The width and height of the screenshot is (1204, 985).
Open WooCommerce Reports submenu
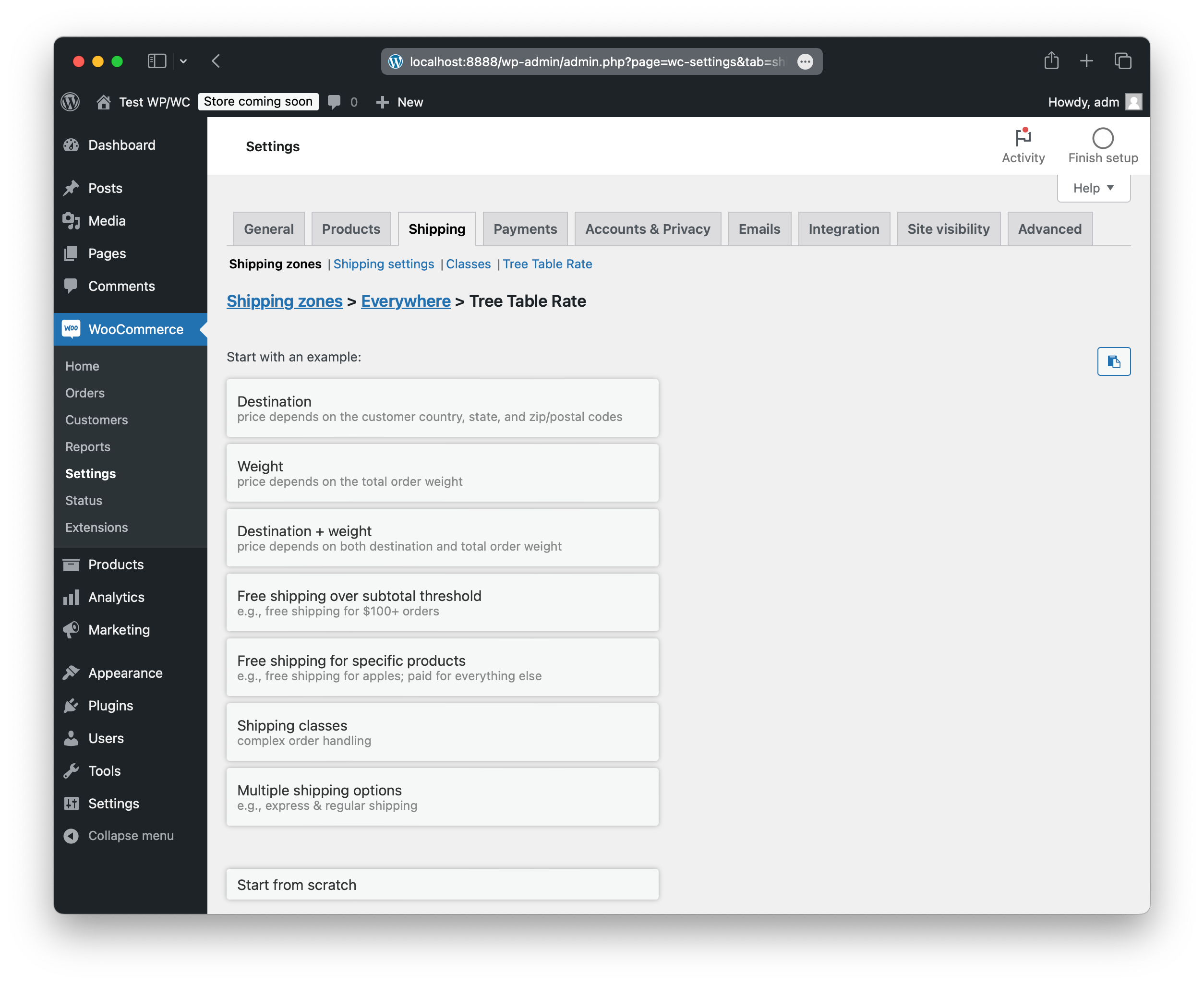point(88,447)
